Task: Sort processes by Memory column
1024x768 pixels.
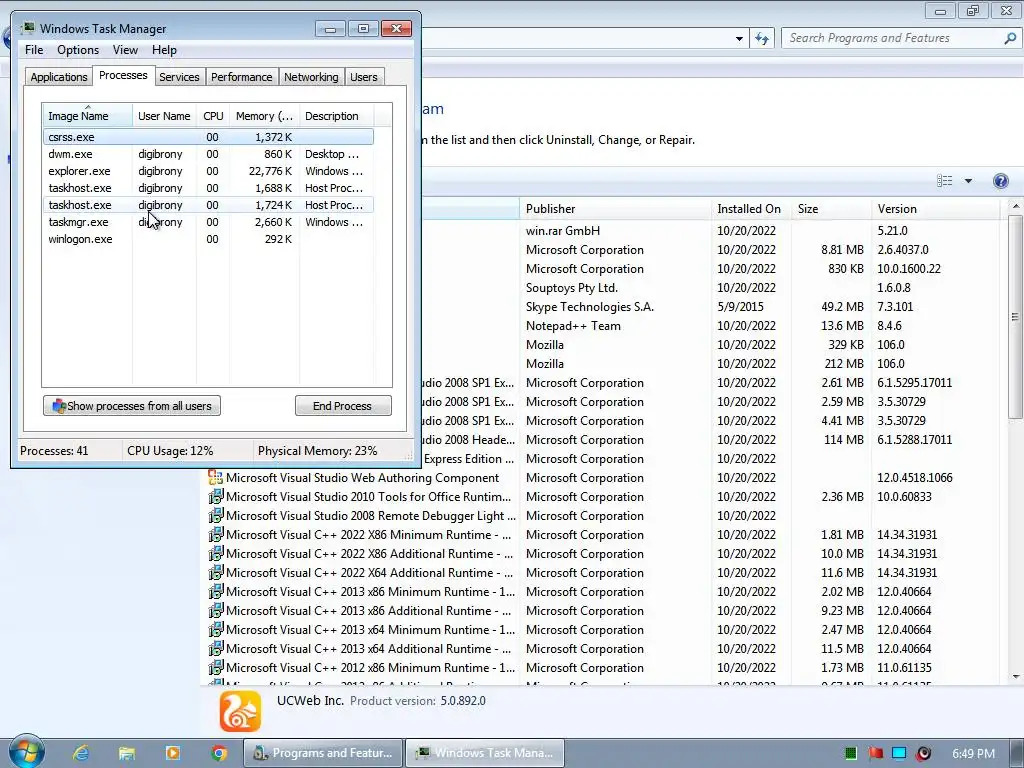Action: pyautogui.click(x=264, y=116)
